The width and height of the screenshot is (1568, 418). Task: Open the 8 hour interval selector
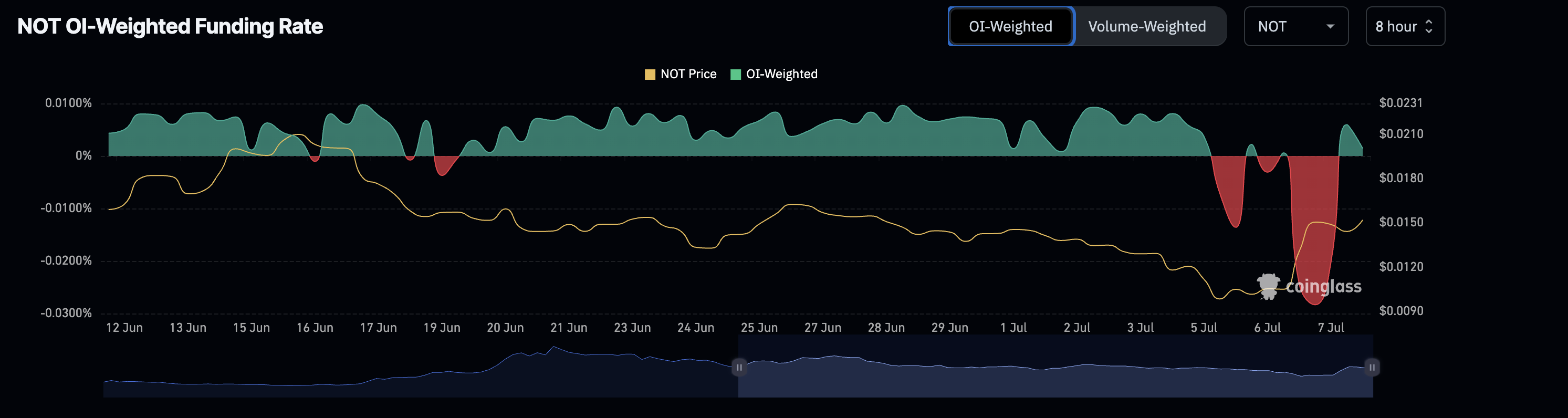[x=1405, y=26]
